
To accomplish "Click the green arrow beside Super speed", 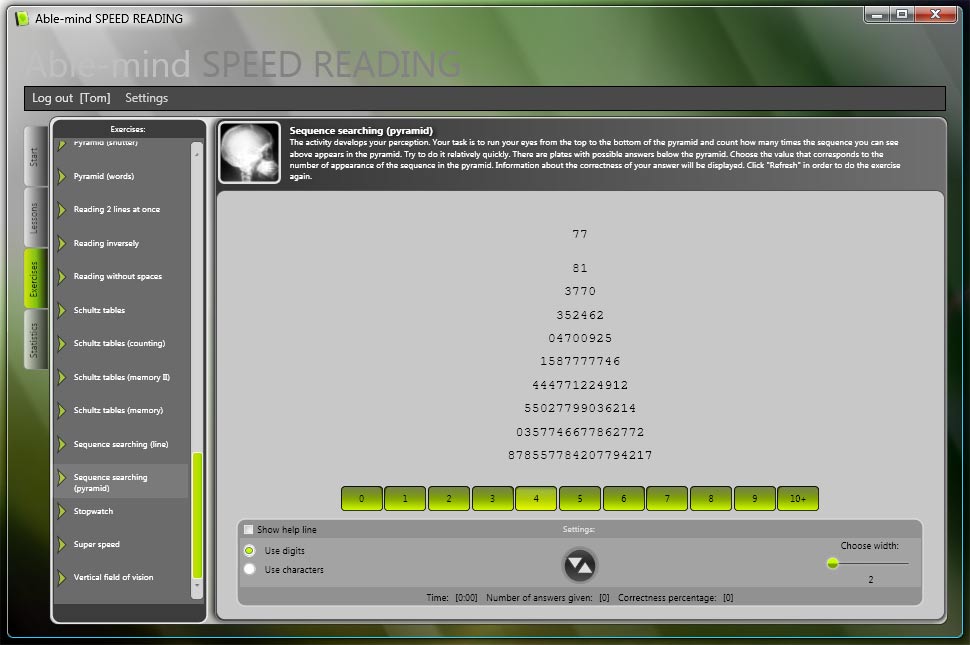I will click(61, 544).
